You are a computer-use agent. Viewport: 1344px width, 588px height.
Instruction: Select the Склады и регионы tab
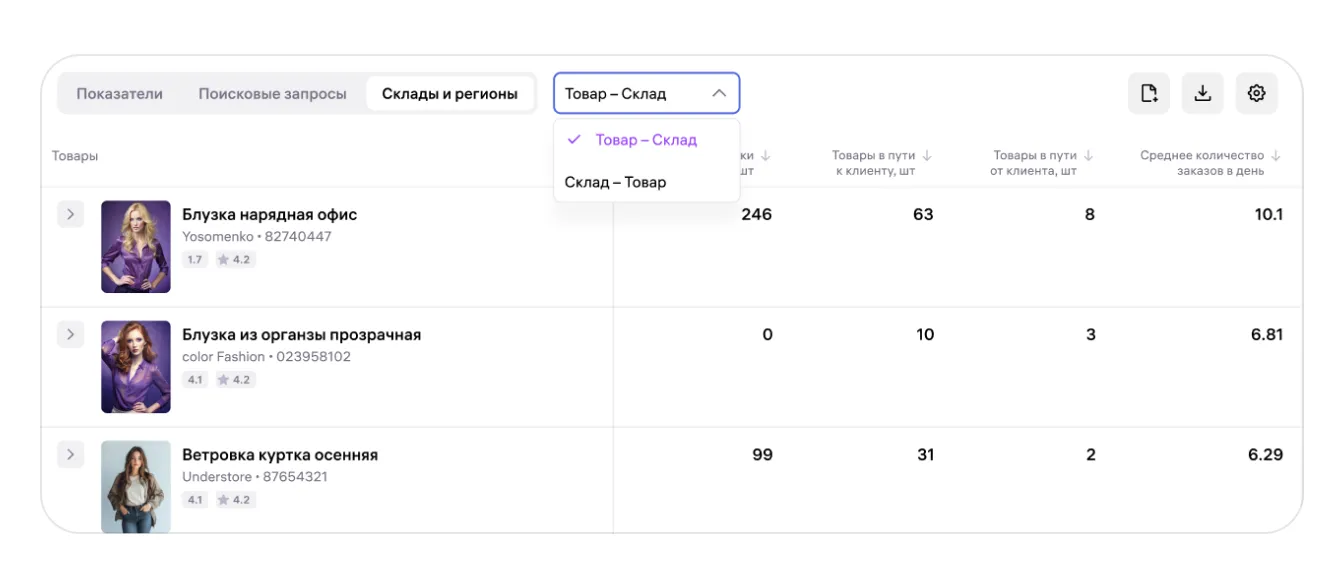click(x=450, y=94)
